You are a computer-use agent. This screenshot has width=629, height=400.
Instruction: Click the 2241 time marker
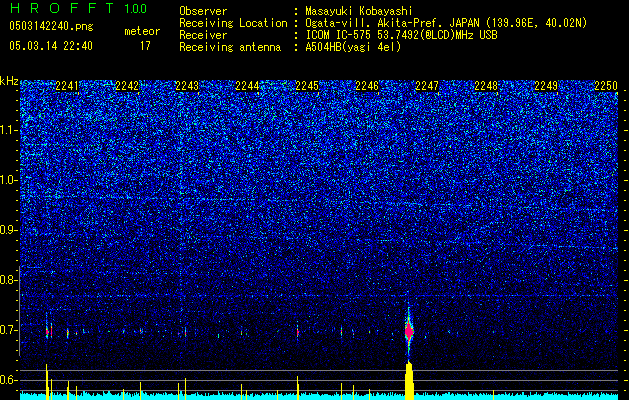[67, 86]
